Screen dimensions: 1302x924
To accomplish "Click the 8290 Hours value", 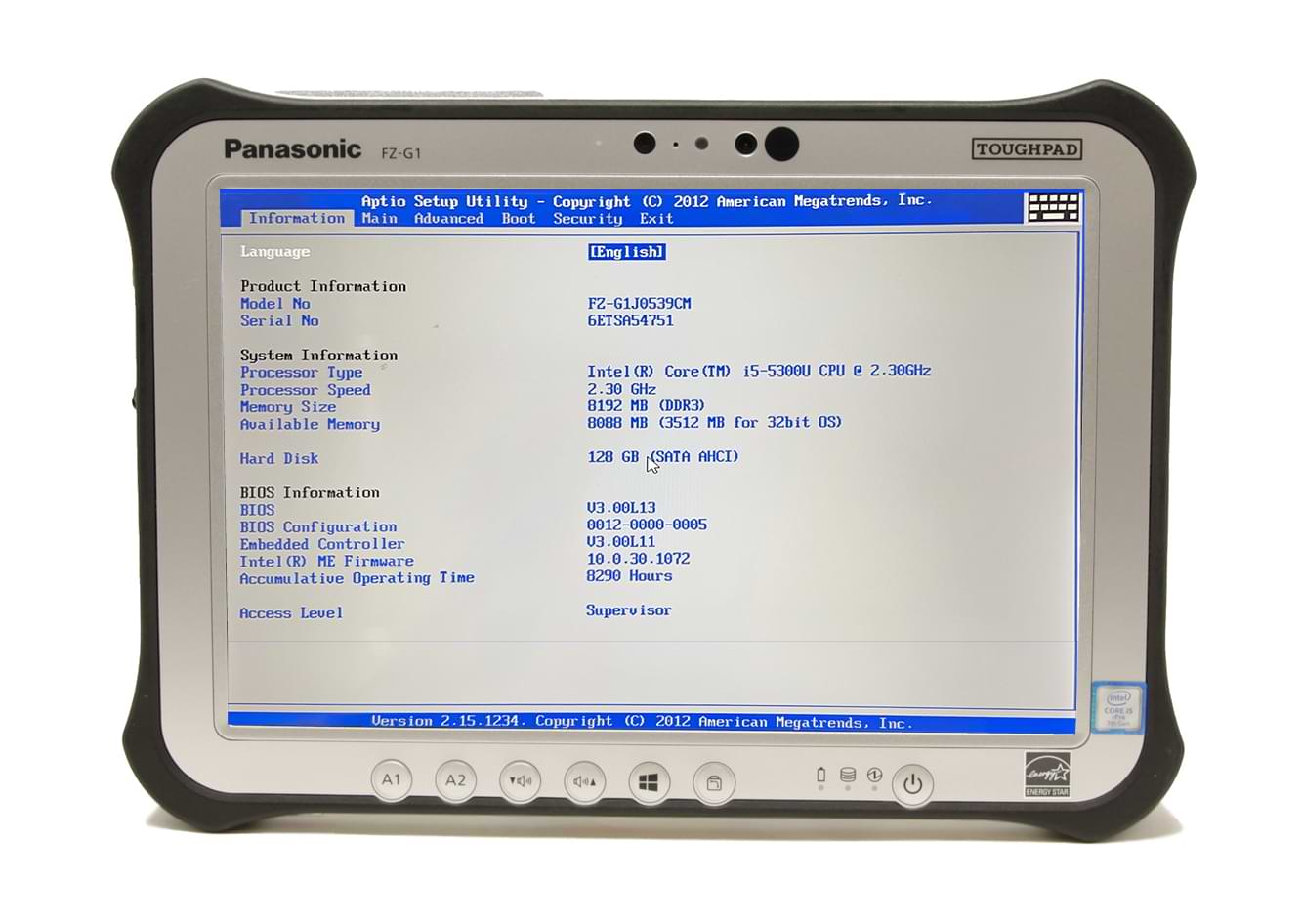I will tap(629, 576).
